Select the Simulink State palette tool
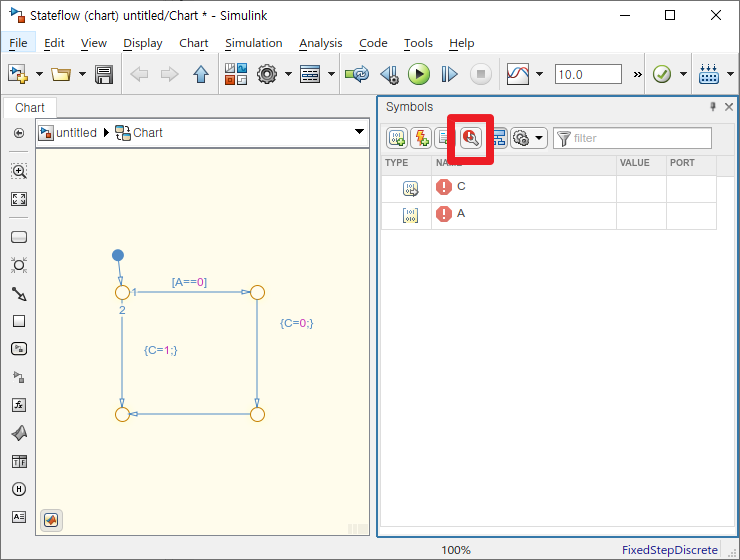This screenshot has height=560, width=740. (x=19, y=349)
